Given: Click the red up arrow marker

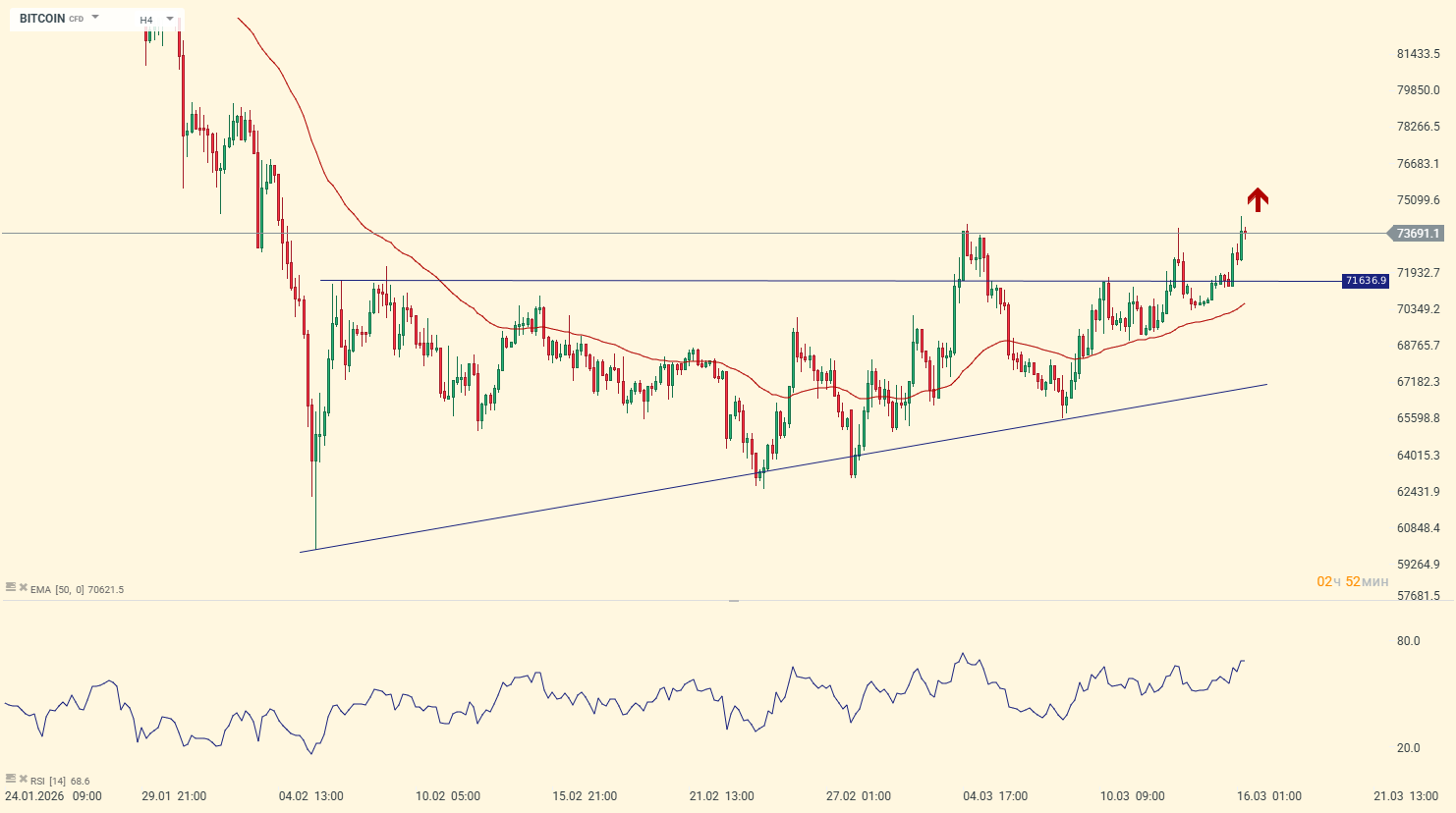Looking at the screenshot, I should (1258, 199).
